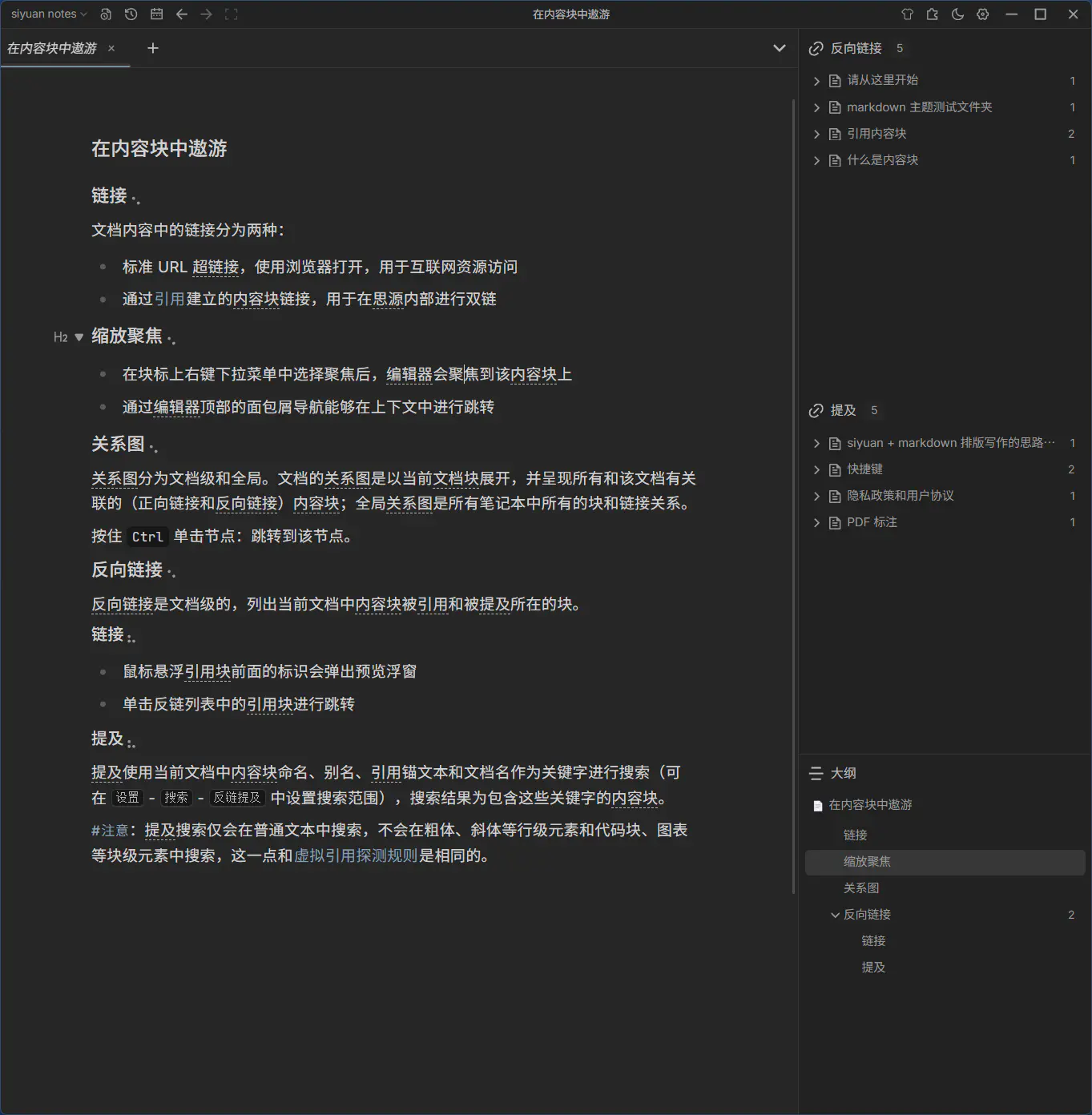Click the 搜索 keyboard label in the 提及 paragraph

coord(176,798)
